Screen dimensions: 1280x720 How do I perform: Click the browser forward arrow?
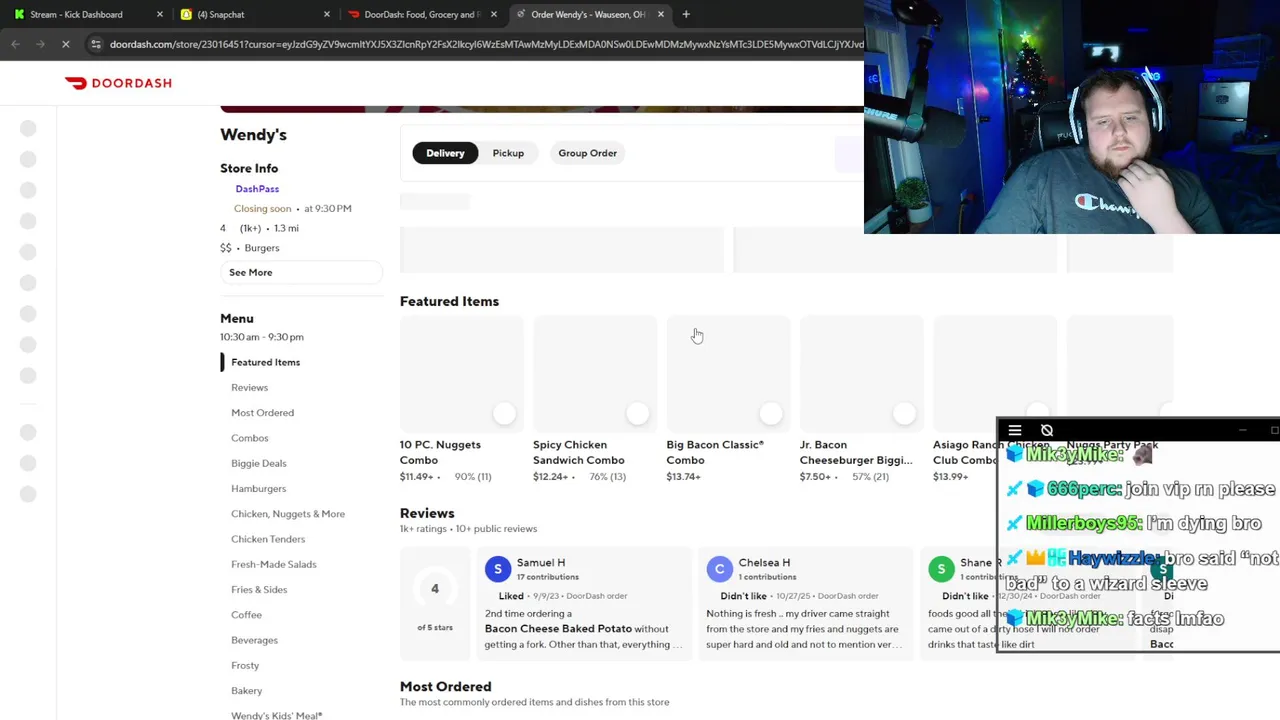tap(40, 44)
